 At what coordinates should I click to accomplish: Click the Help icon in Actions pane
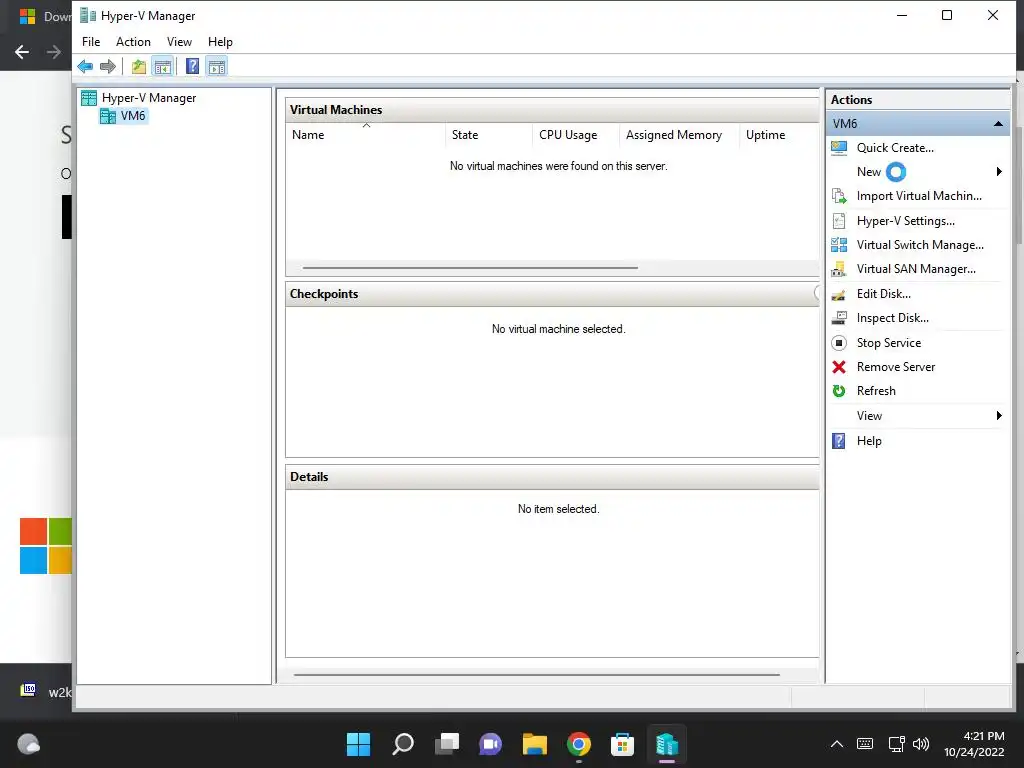839,441
